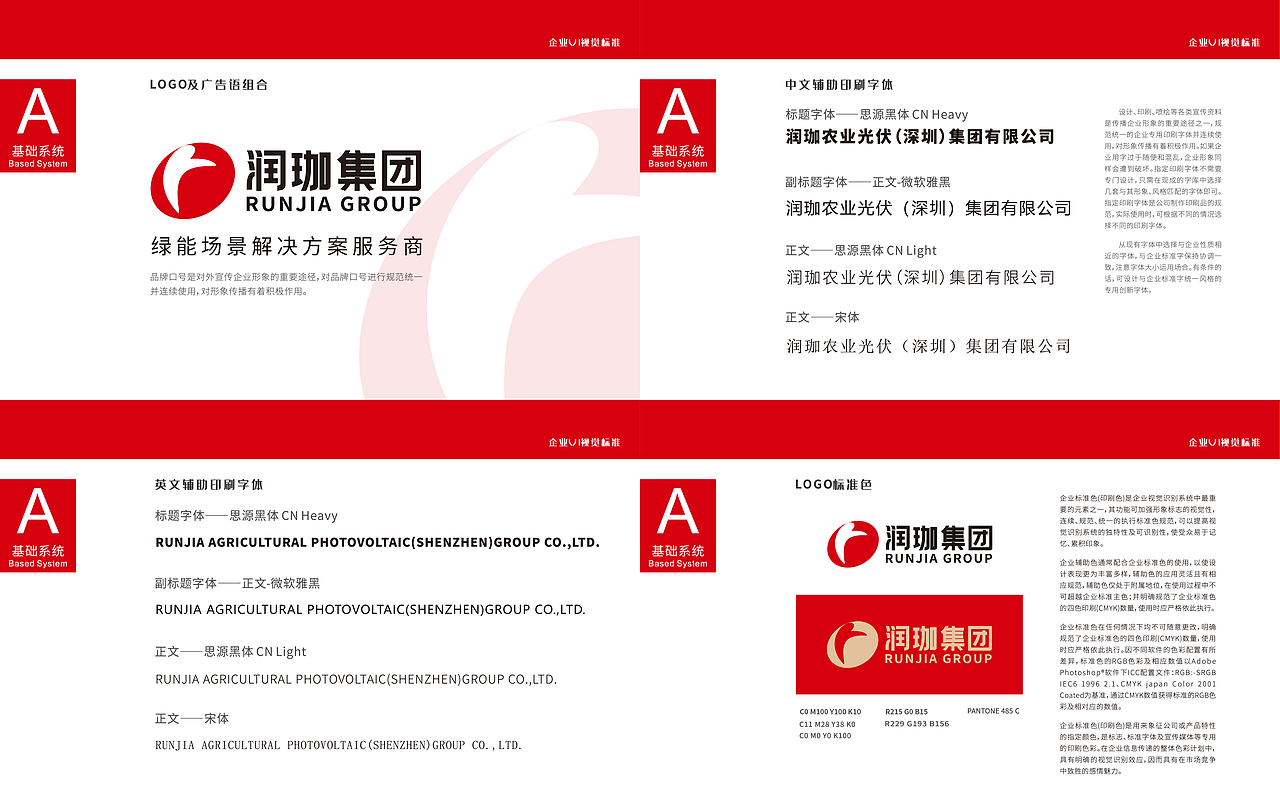Screen dimensions: 1280x800
Task: Click 标题字体——思源黑体 CN Heavy on Chinese font page
Action: point(877,115)
